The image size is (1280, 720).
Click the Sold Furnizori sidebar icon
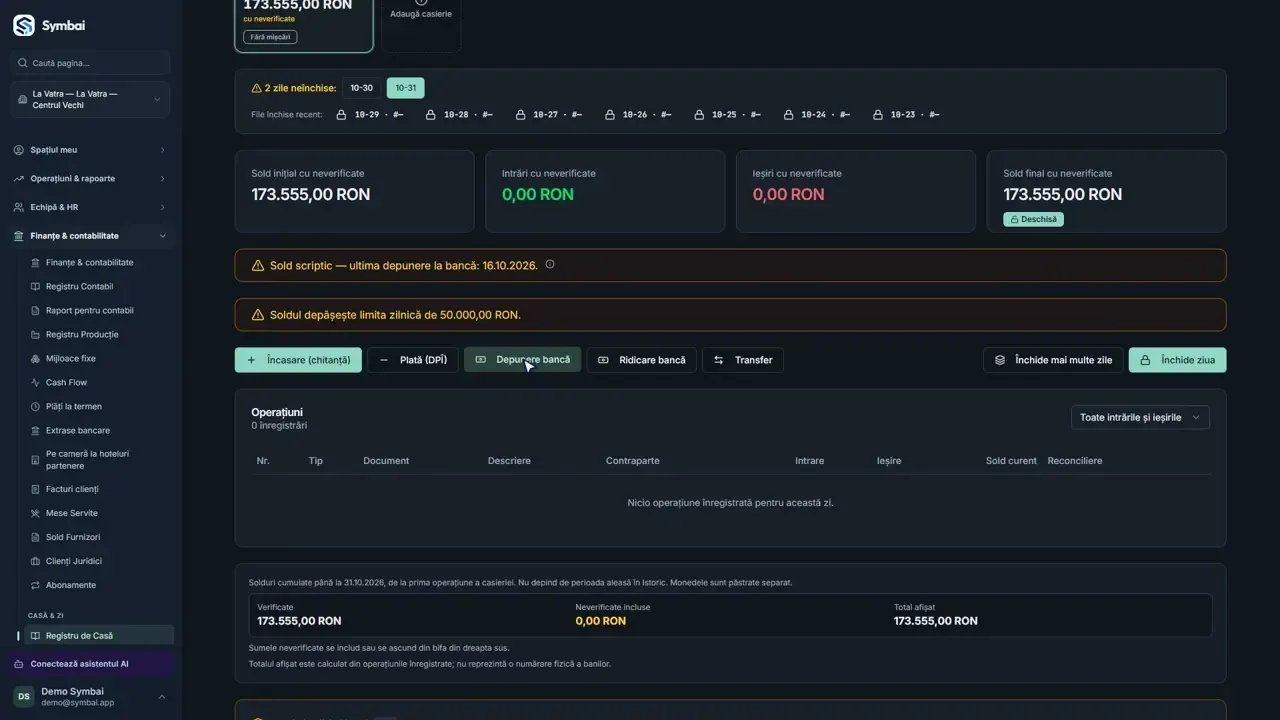pyautogui.click(x=36, y=537)
